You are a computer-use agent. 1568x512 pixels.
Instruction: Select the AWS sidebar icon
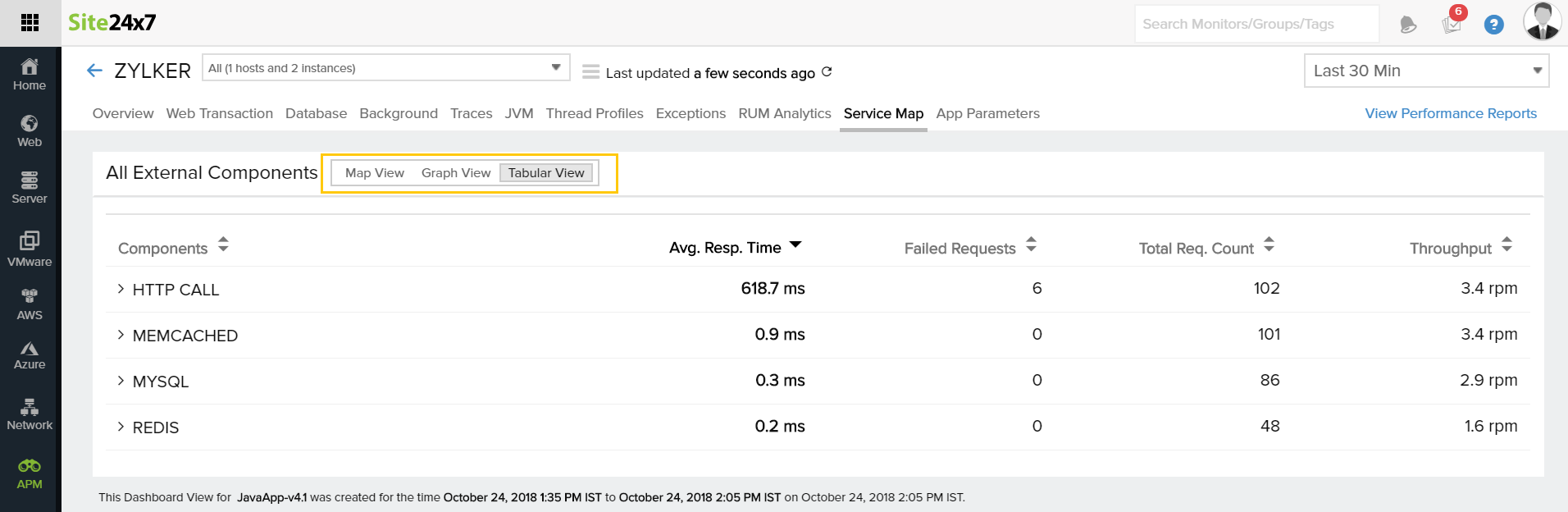click(x=30, y=304)
